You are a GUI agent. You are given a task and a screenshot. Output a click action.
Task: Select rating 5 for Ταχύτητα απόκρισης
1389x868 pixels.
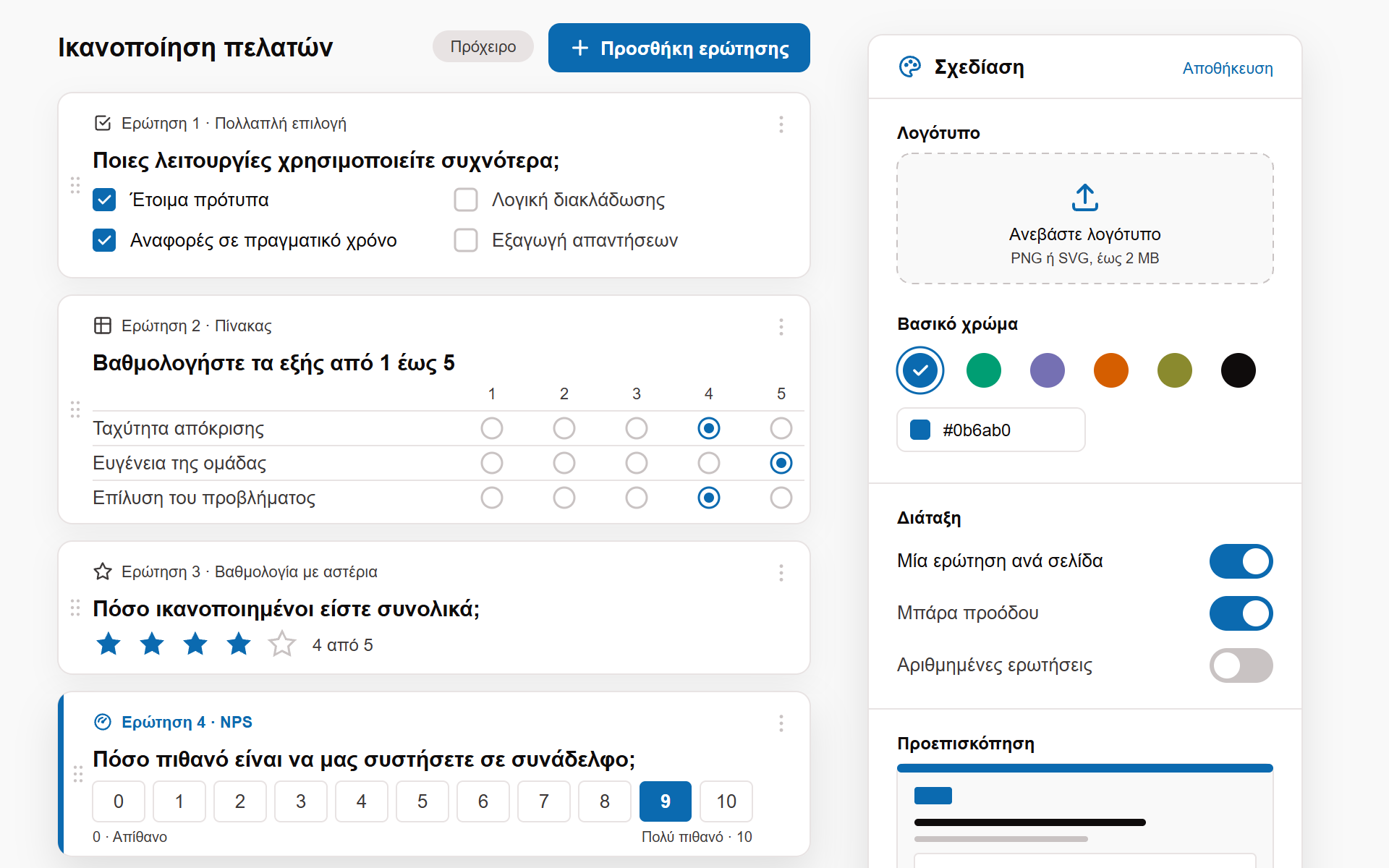click(781, 428)
